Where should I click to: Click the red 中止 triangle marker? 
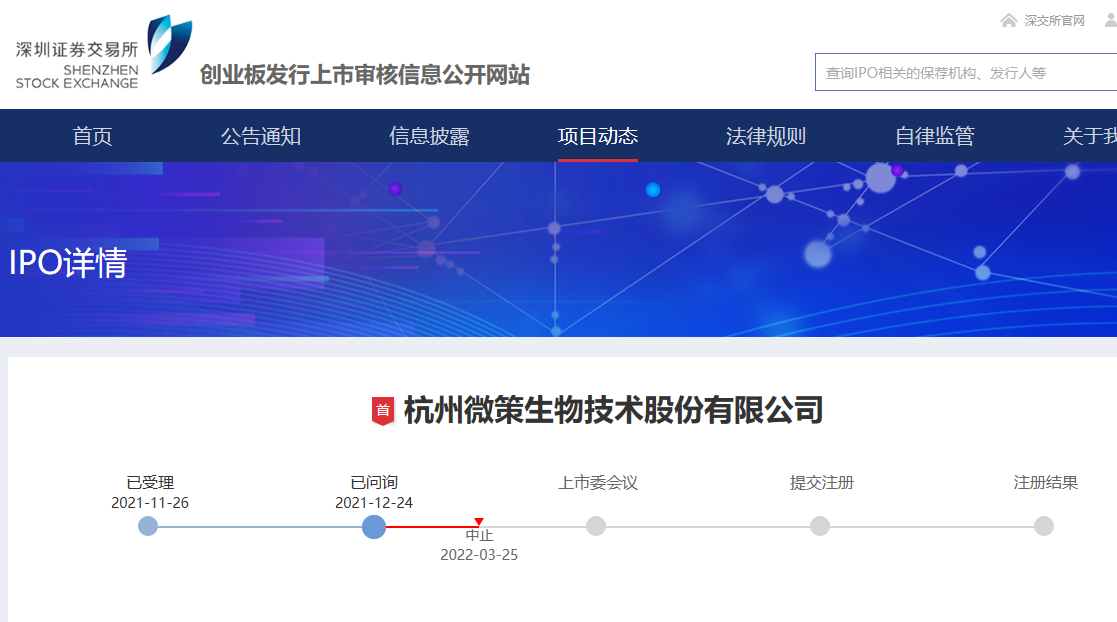(479, 522)
